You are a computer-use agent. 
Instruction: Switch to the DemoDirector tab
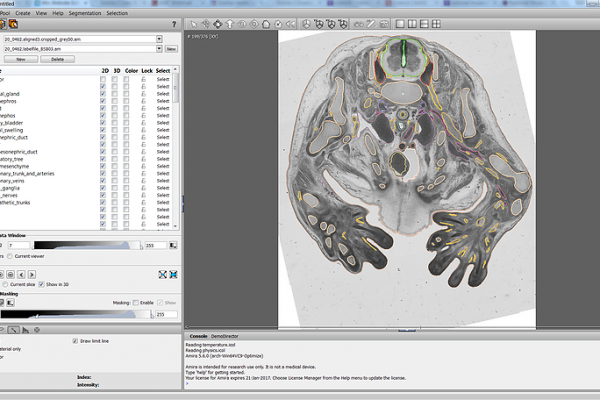(x=226, y=336)
